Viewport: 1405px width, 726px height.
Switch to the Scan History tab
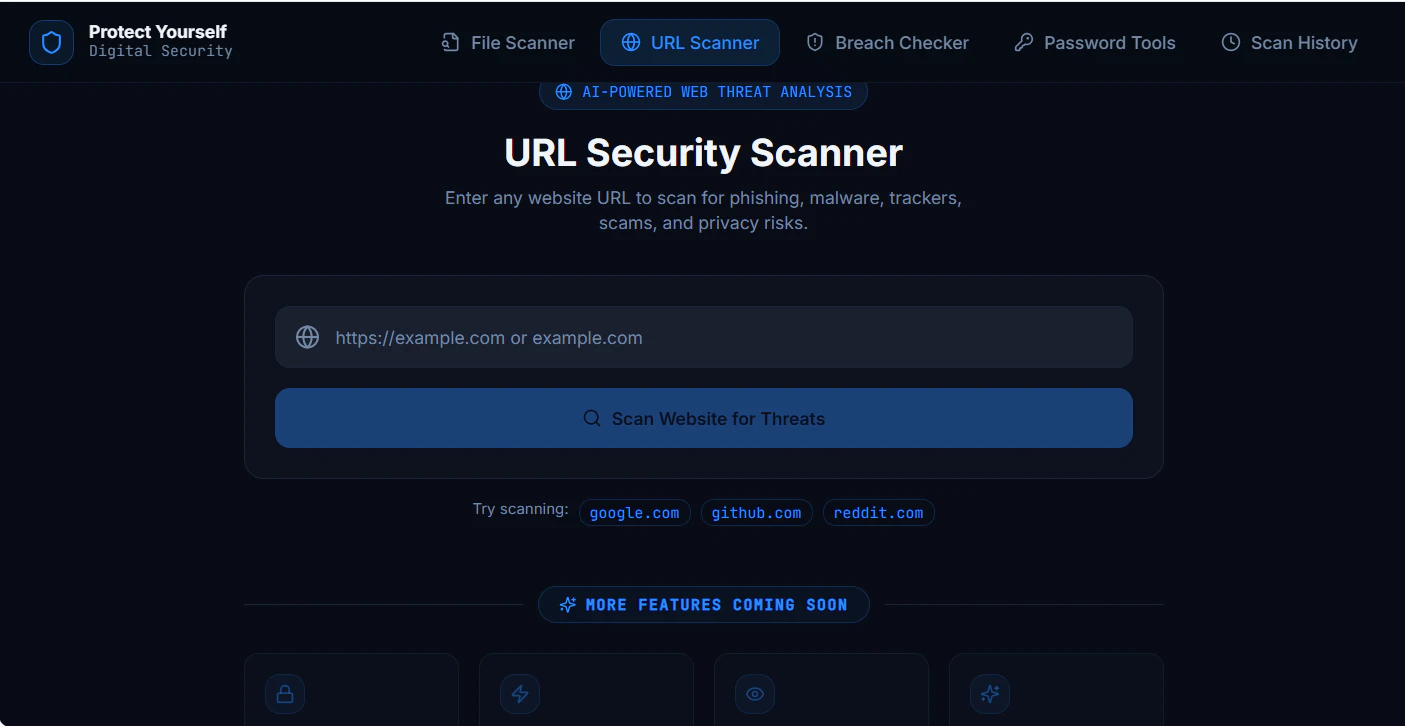coord(1289,42)
